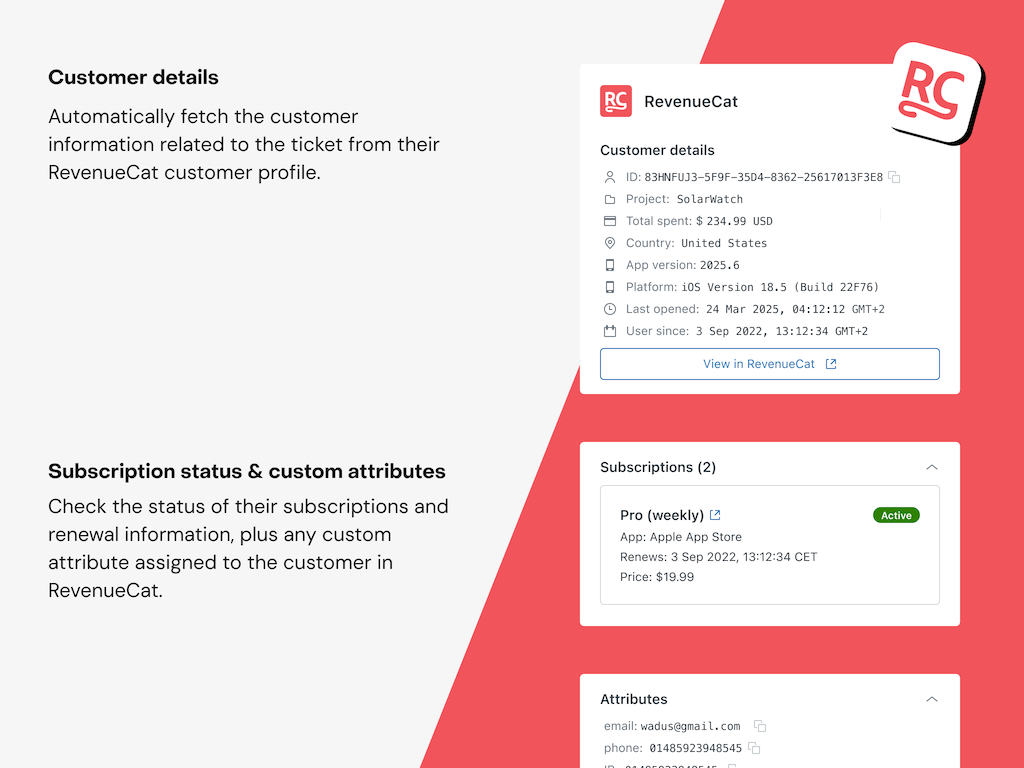Collapse the Subscriptions (2) section
The image size is (1024, 768).
tap(932, 467)
